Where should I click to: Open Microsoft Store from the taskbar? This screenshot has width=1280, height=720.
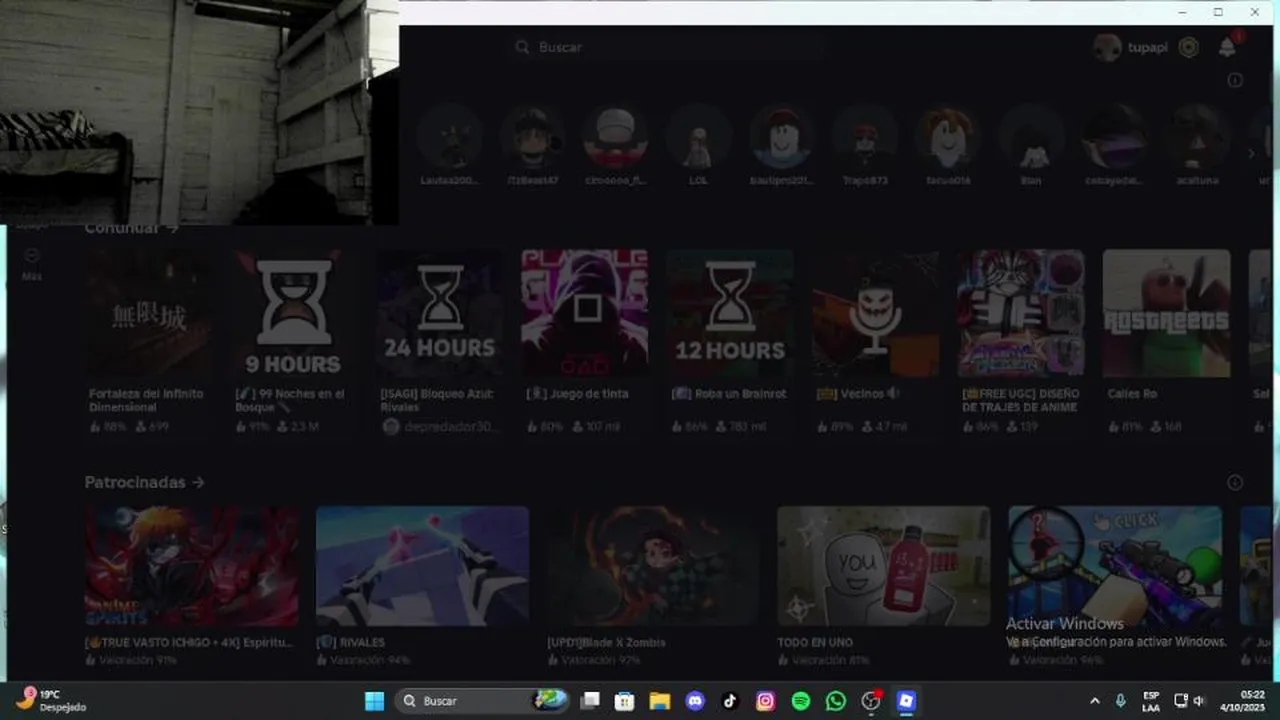(x=625, y=701)
